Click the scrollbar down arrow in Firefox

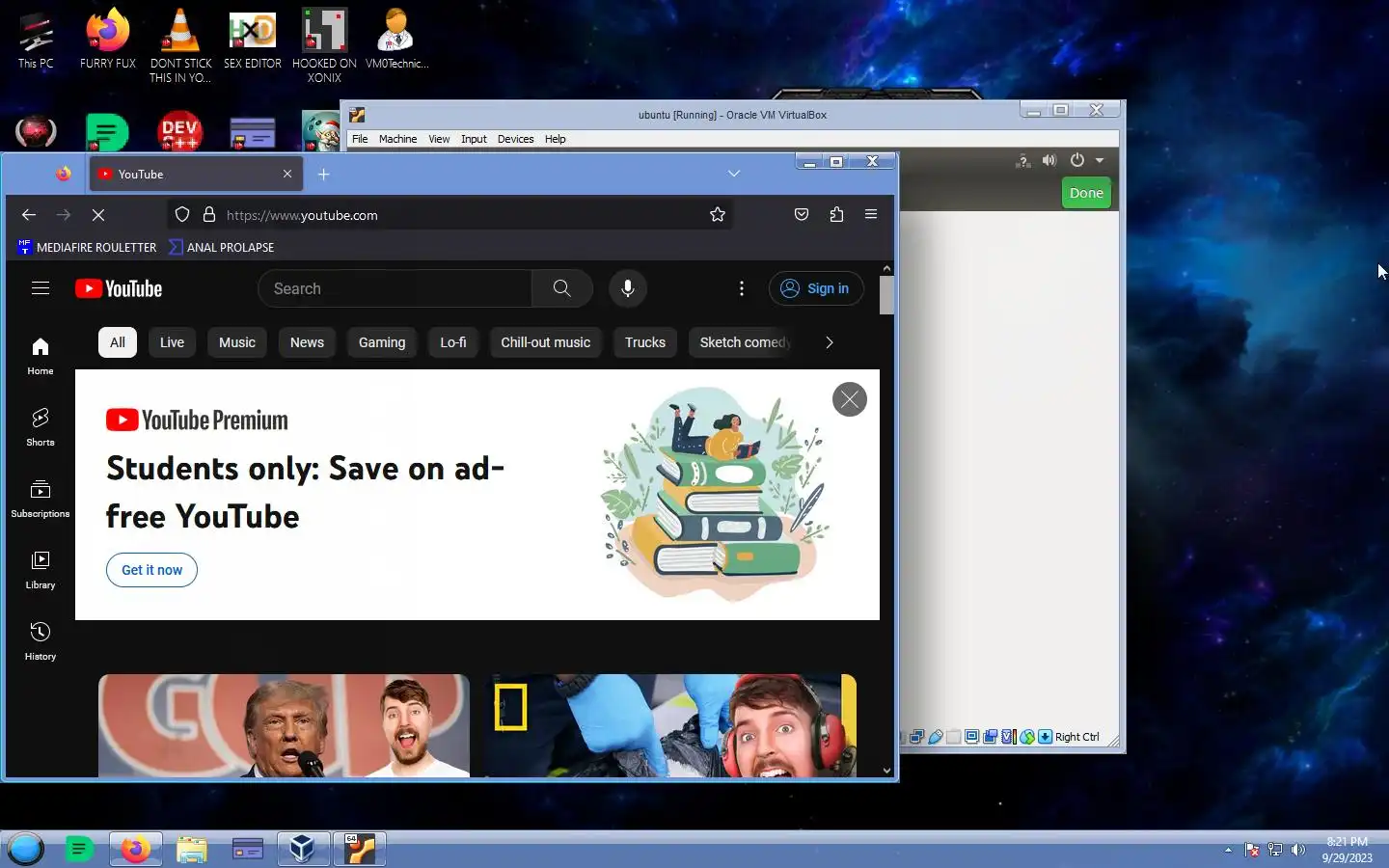[886, 770]
